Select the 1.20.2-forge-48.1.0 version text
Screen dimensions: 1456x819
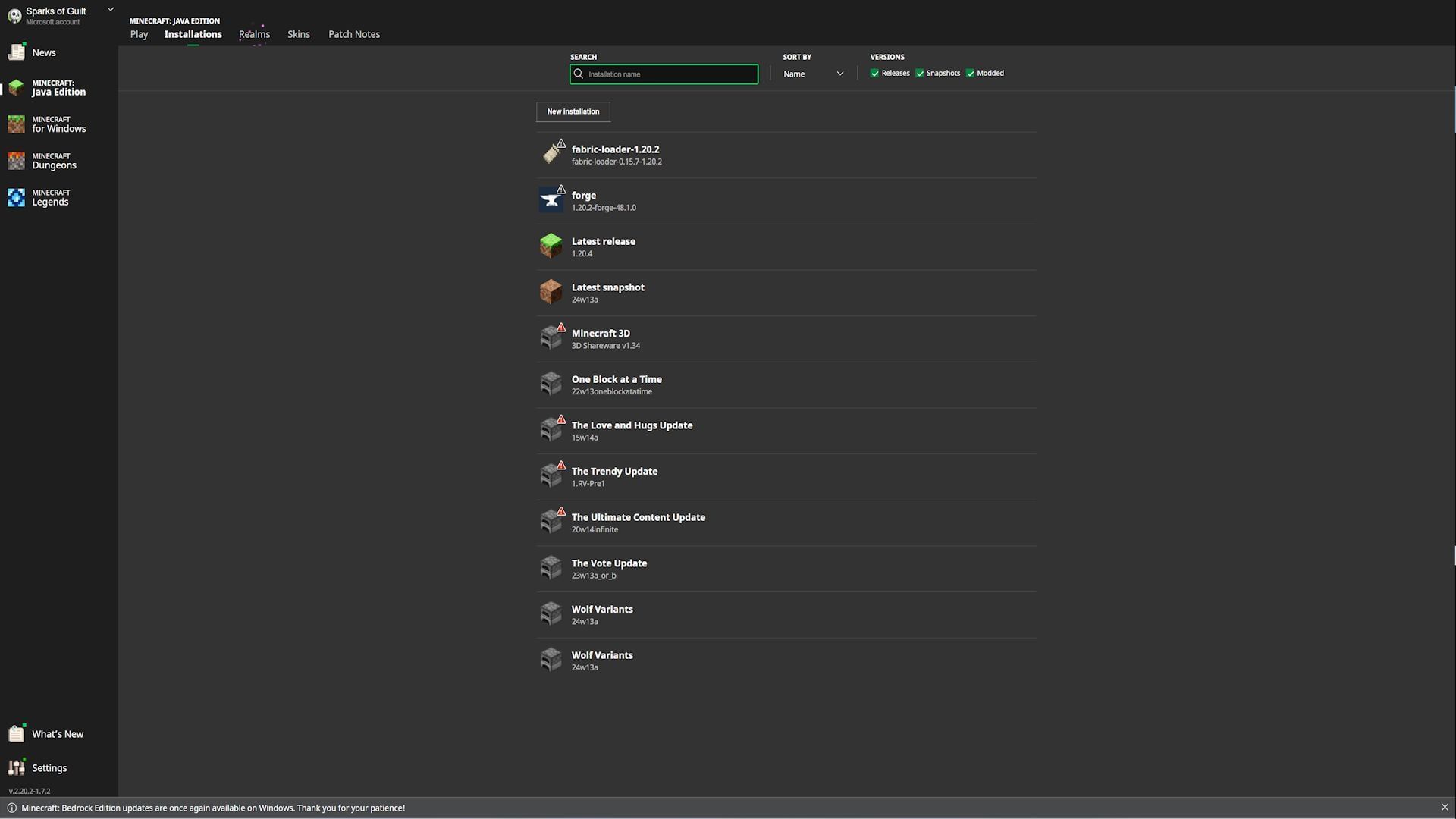click(x=604, y=208)
